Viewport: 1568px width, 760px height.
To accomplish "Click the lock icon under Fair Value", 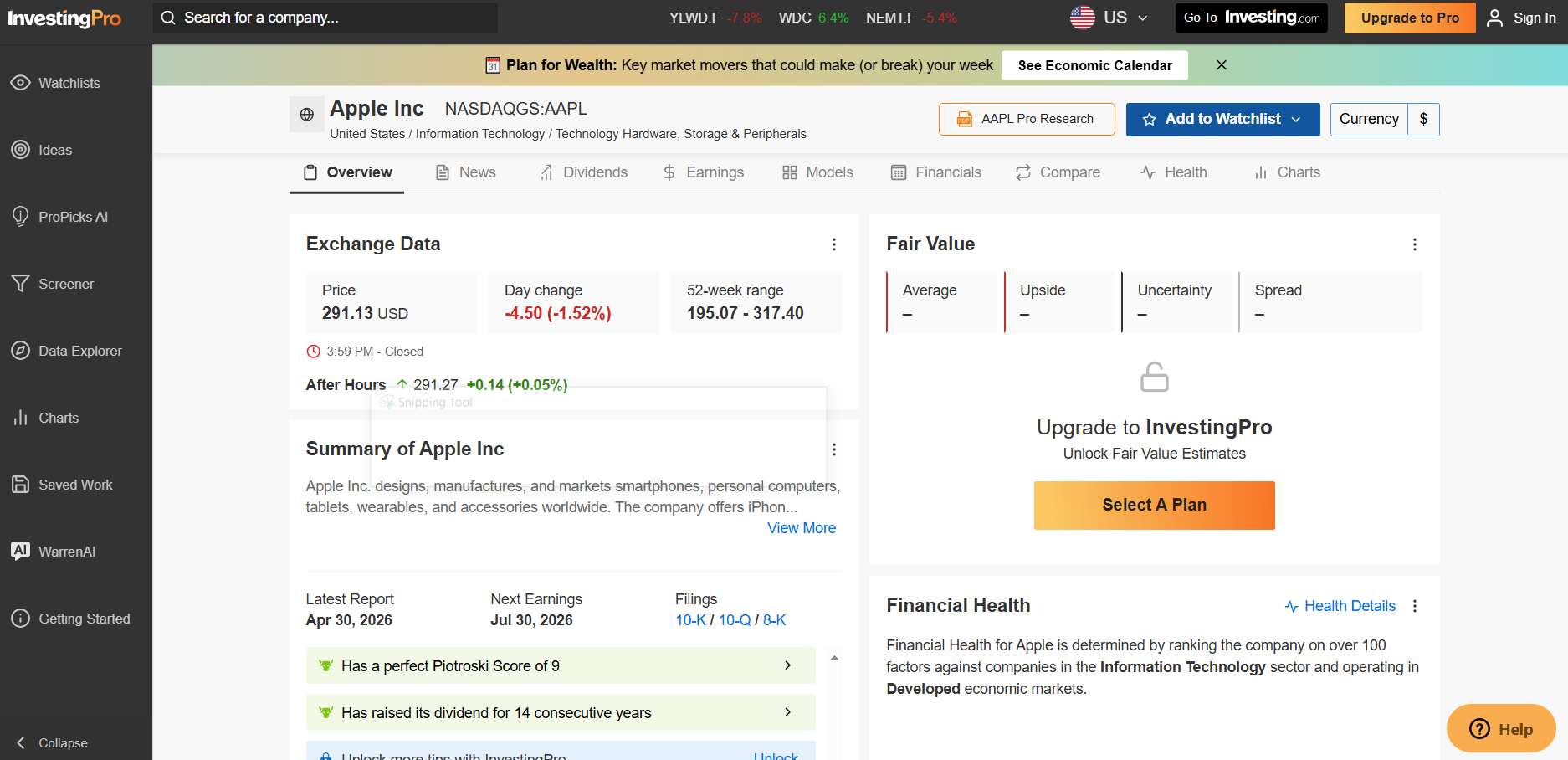I will point(1155,377).
